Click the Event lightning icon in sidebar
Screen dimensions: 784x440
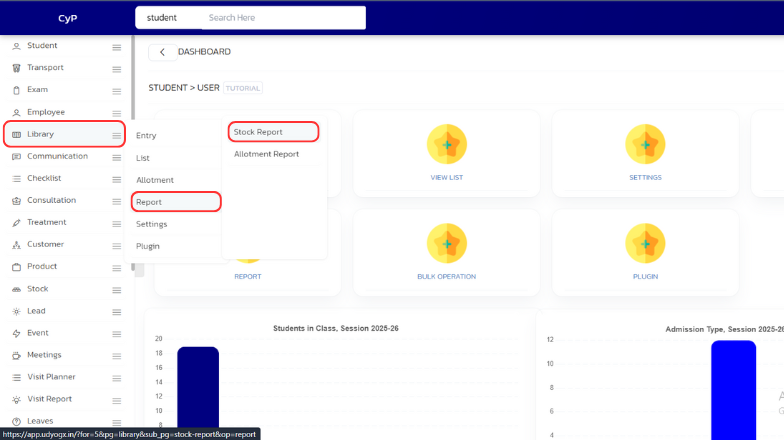[x=16, y=333]
